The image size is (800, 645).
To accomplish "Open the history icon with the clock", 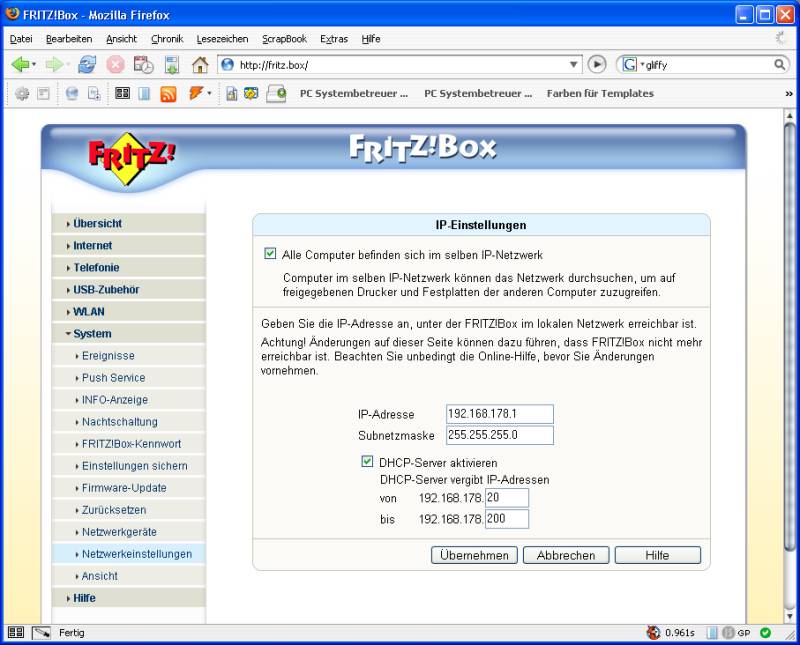I will (x=143, y=65).
